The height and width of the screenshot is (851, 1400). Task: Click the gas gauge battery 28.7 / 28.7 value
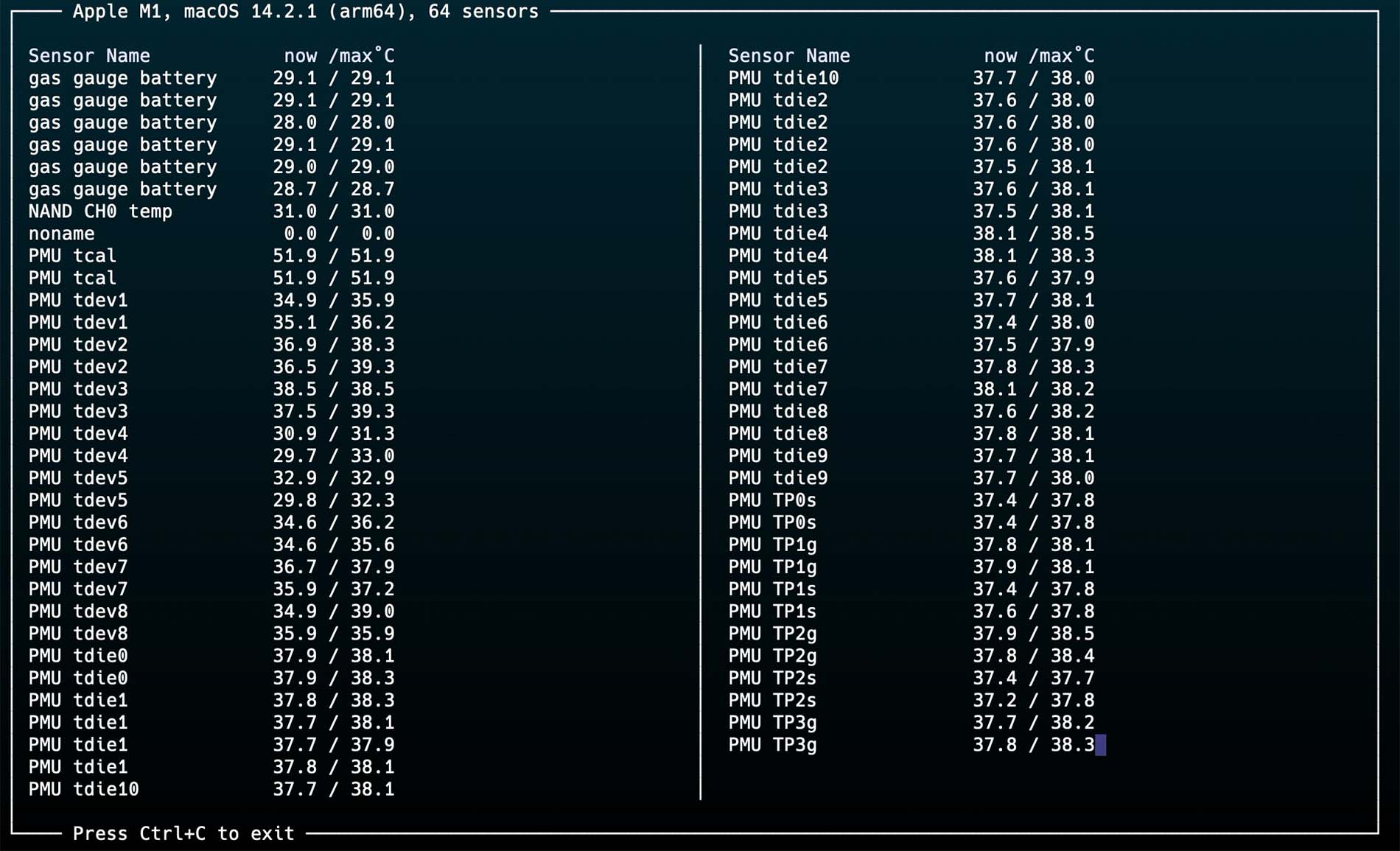pyautogui.click(x=333, y=189)
